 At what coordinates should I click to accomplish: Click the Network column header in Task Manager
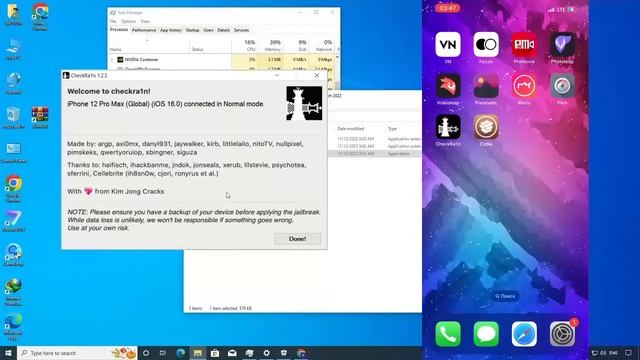click(323, 45)
